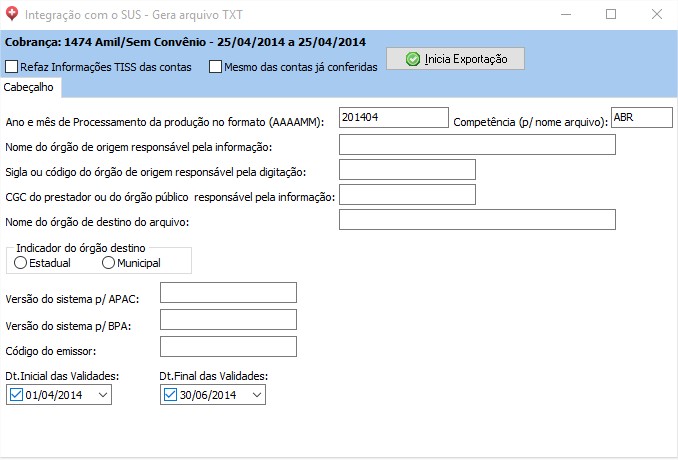Check Mesmo das contas já conferidas option
Screen dimensions: 678x460
coord(215,67)
